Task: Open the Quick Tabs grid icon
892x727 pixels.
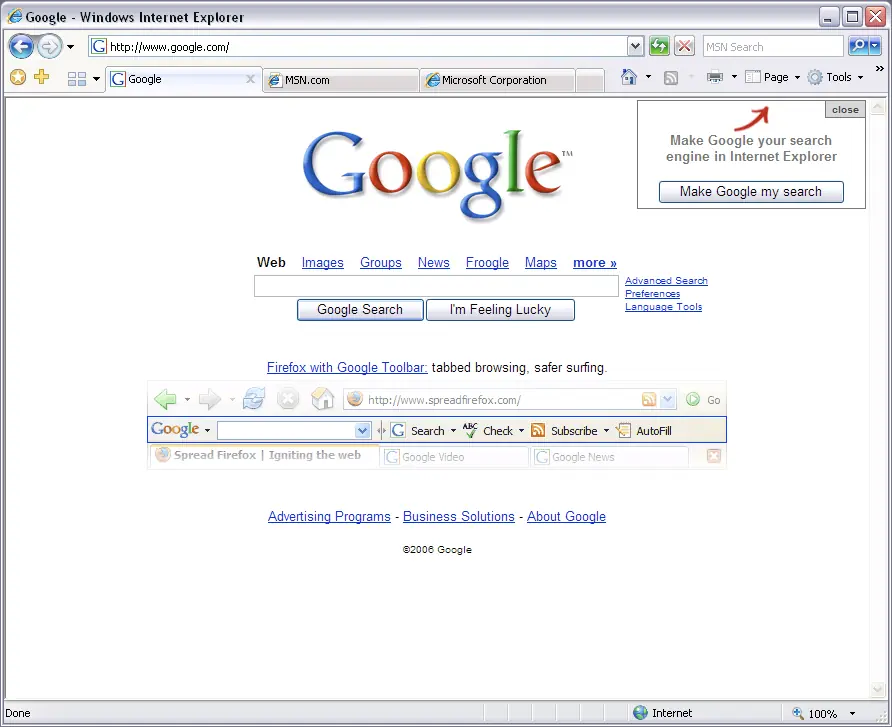Action: [77, 79]
